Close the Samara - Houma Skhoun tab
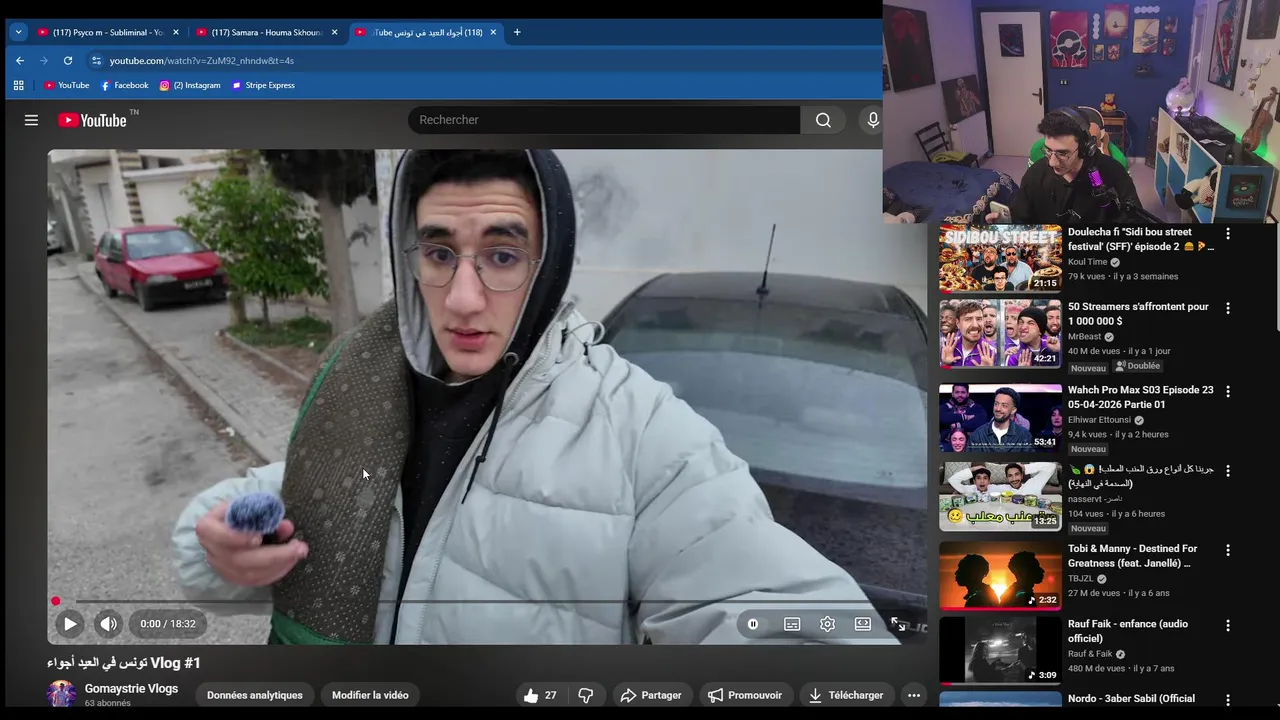This screenshot has width=1280, height=720. tap(334, 32)
